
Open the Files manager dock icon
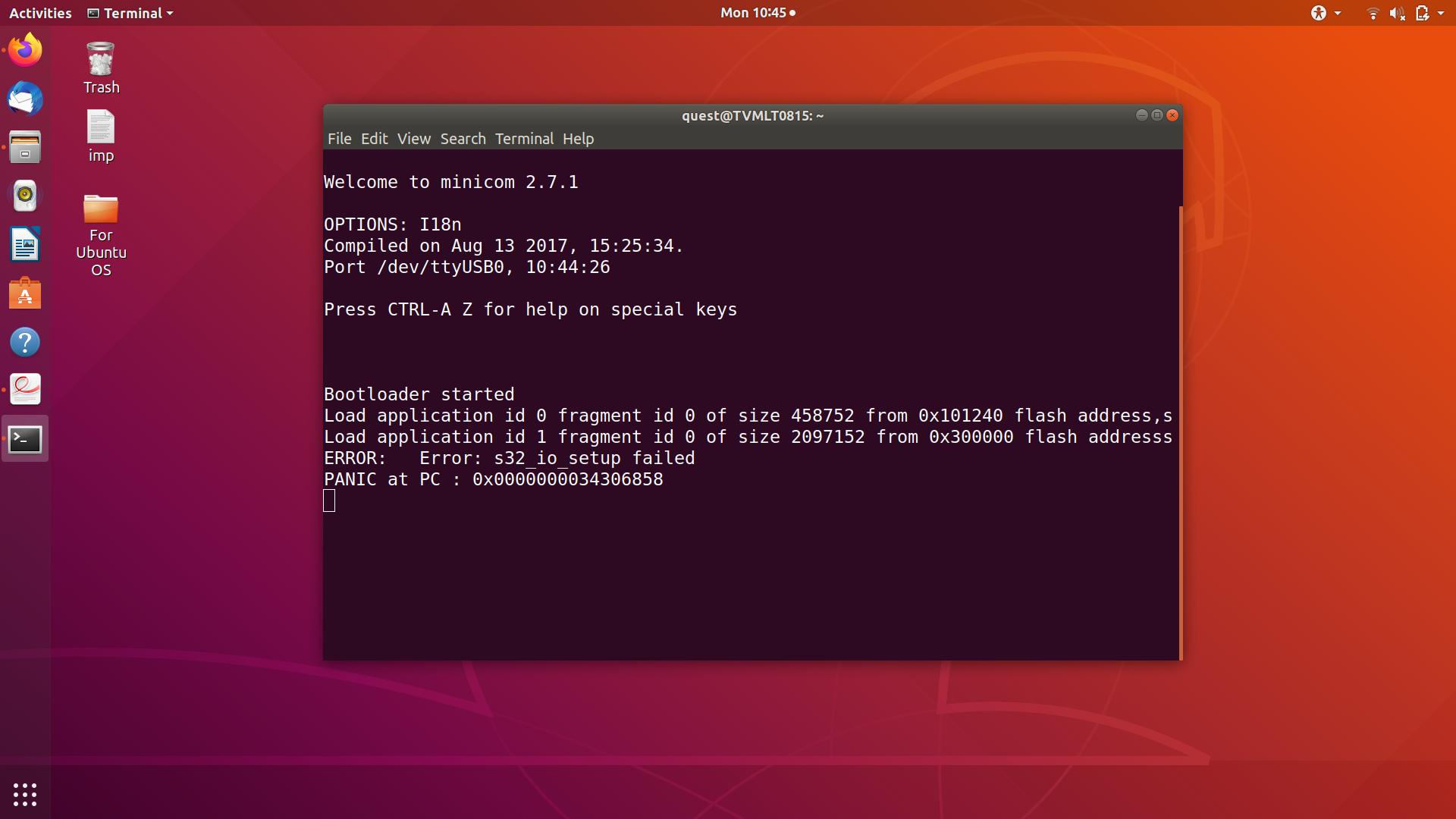(25, 147)
